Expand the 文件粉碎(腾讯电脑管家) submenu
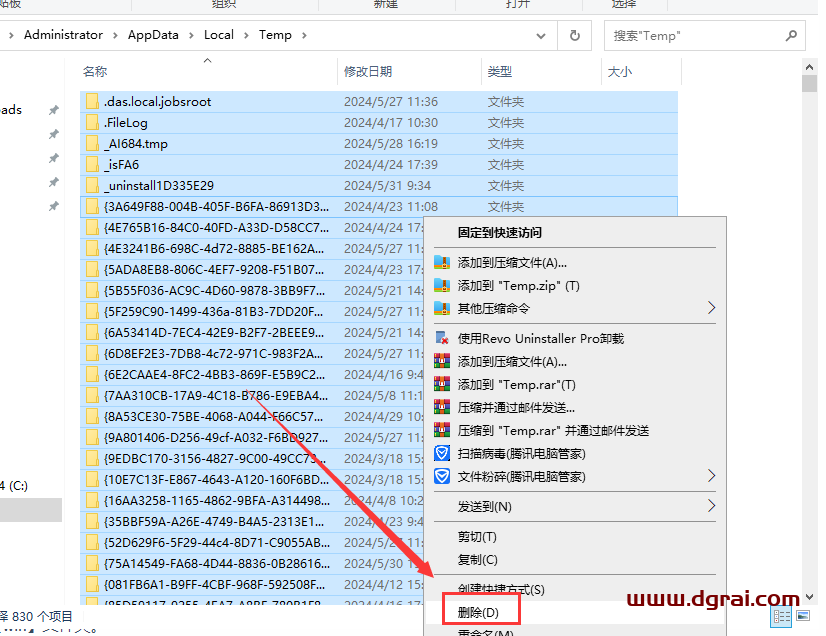826x636 pixels. point(711,477)
